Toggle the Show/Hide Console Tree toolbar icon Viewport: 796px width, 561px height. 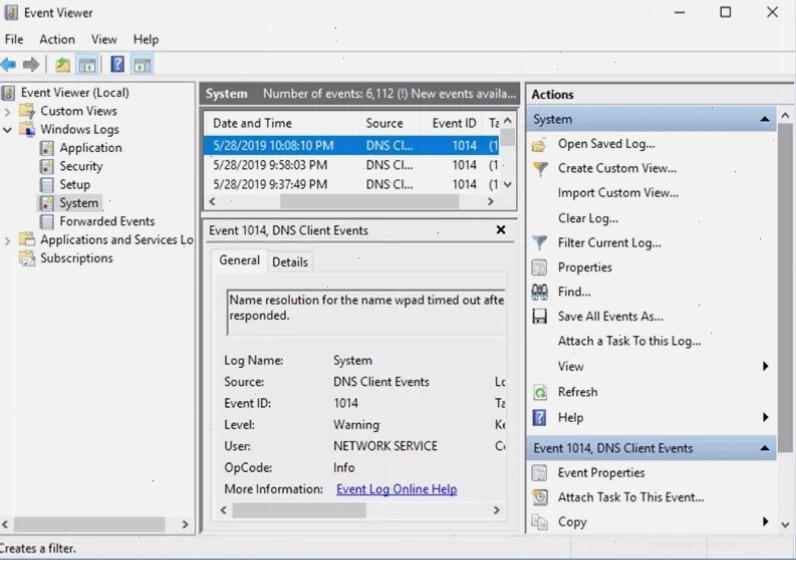pos(87,64)
